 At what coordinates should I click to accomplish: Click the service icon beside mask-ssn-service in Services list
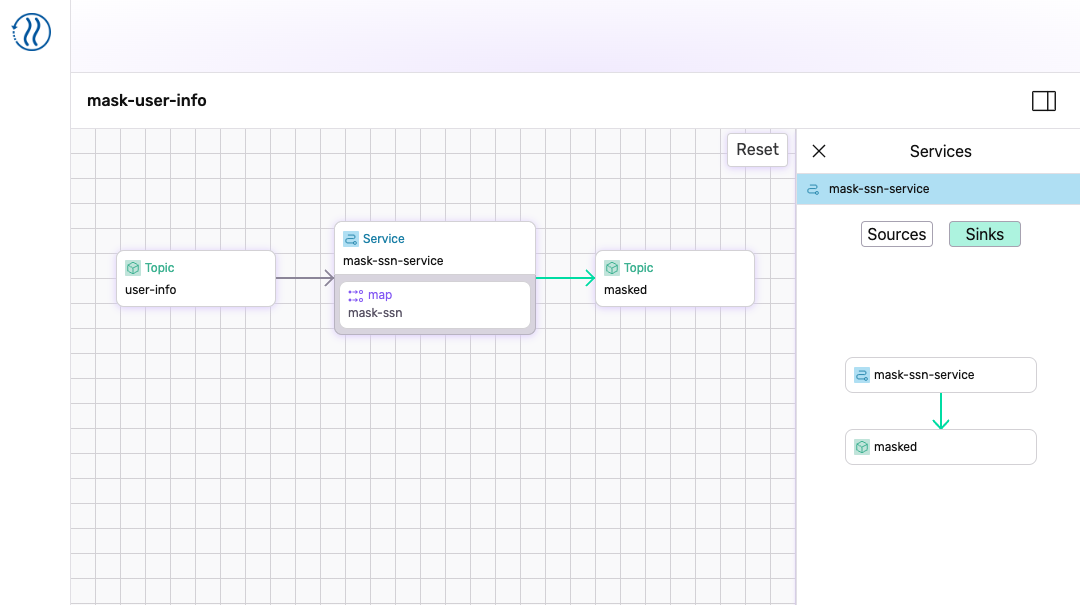(x=811, y=188)
